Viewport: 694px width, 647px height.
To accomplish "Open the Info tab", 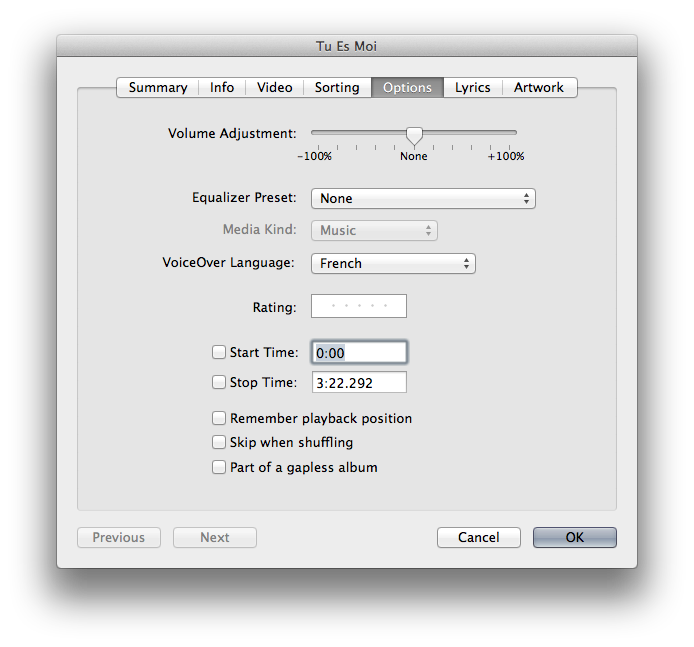I will point(222,88).
